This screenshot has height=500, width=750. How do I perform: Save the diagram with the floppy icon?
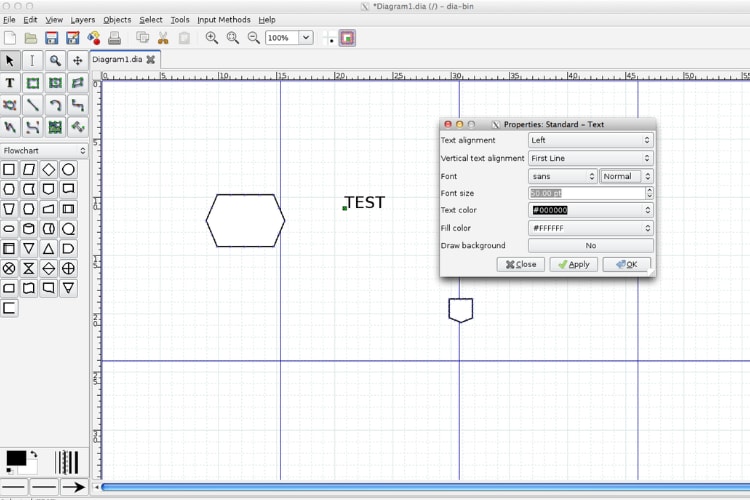52,38
